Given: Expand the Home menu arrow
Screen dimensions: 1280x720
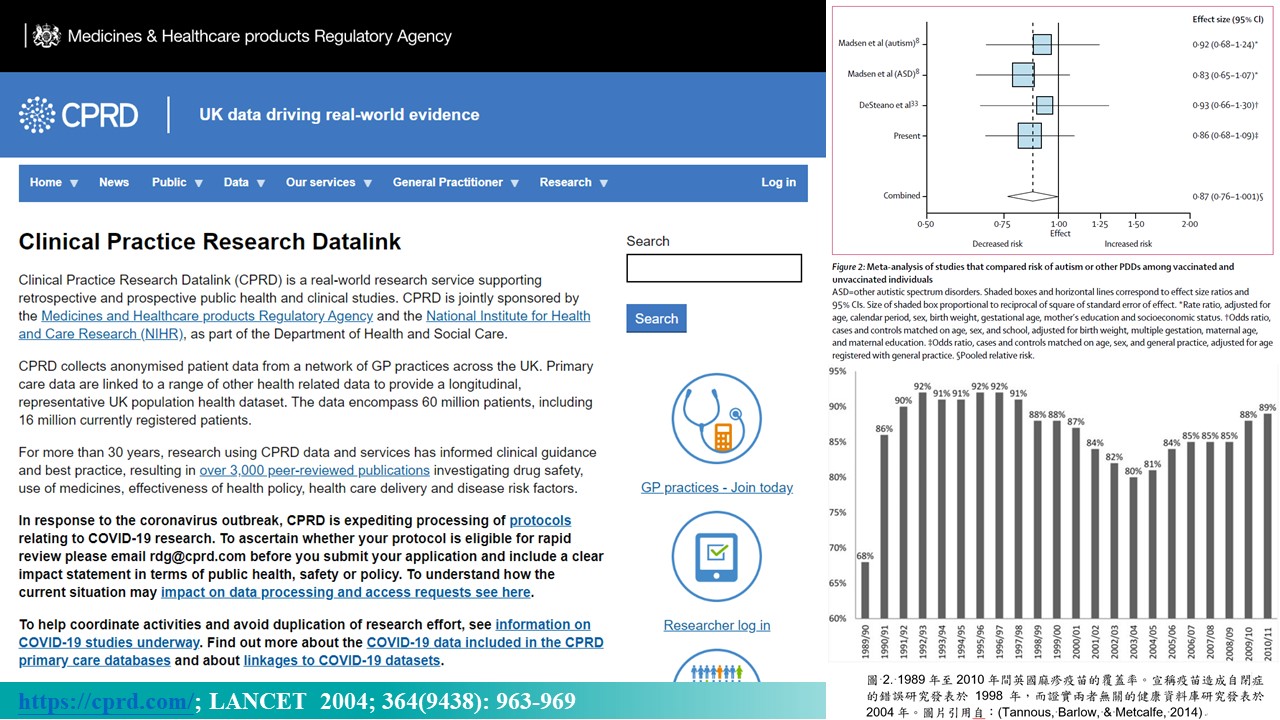Looking at the screenshot, I should (x=74, y=183).
